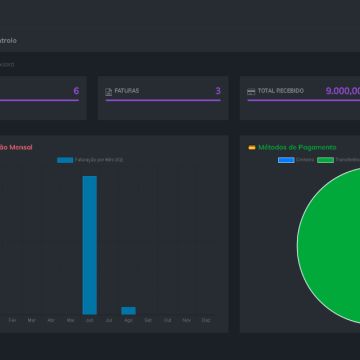
Task: Open the FATURAS card
Action: click(163, 98)
